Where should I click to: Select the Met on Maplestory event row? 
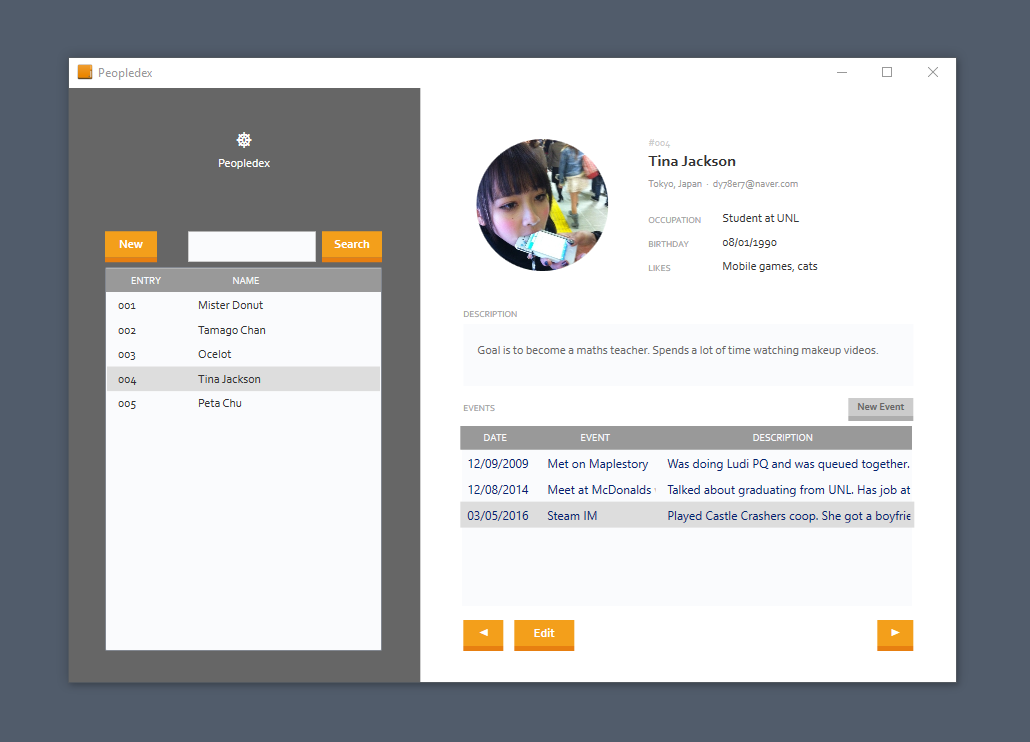(x=598, y=464)
